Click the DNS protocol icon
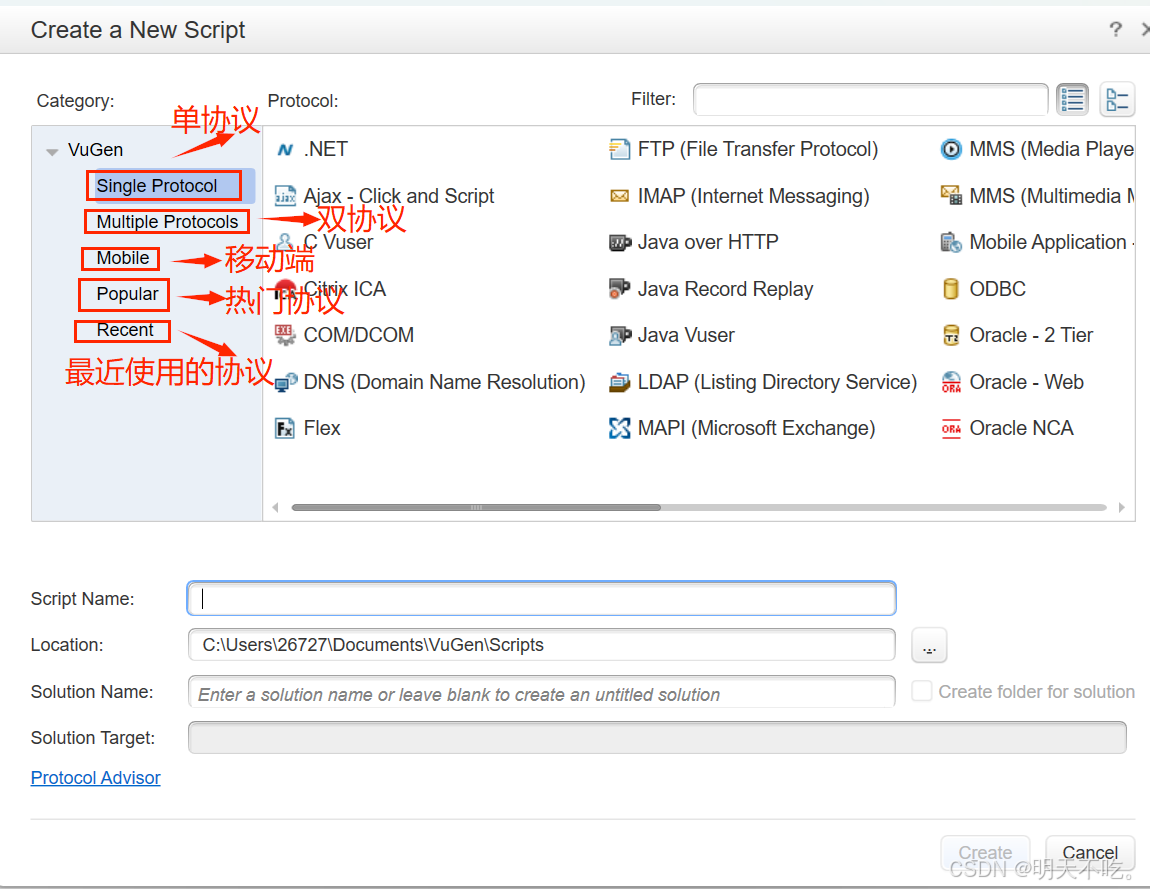 (x=285, y=382)
